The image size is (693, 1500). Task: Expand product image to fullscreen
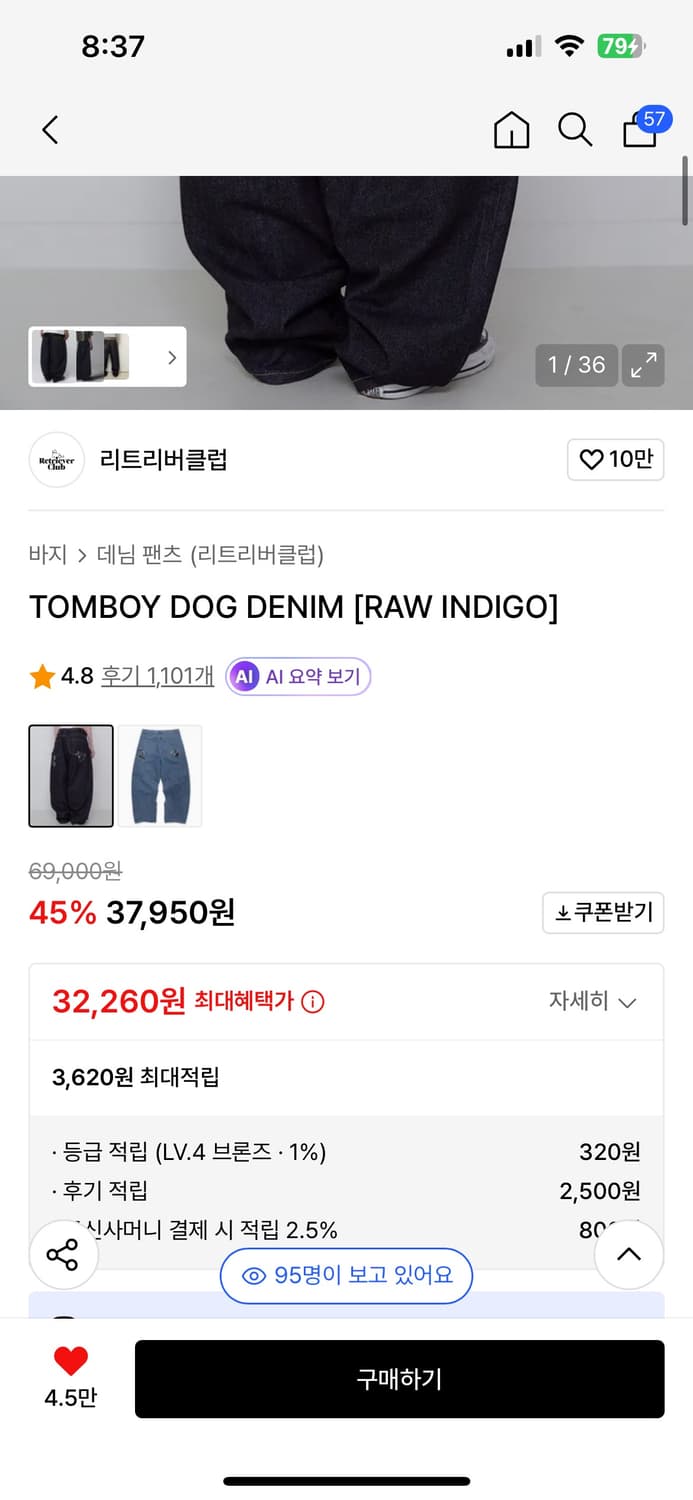643,365
